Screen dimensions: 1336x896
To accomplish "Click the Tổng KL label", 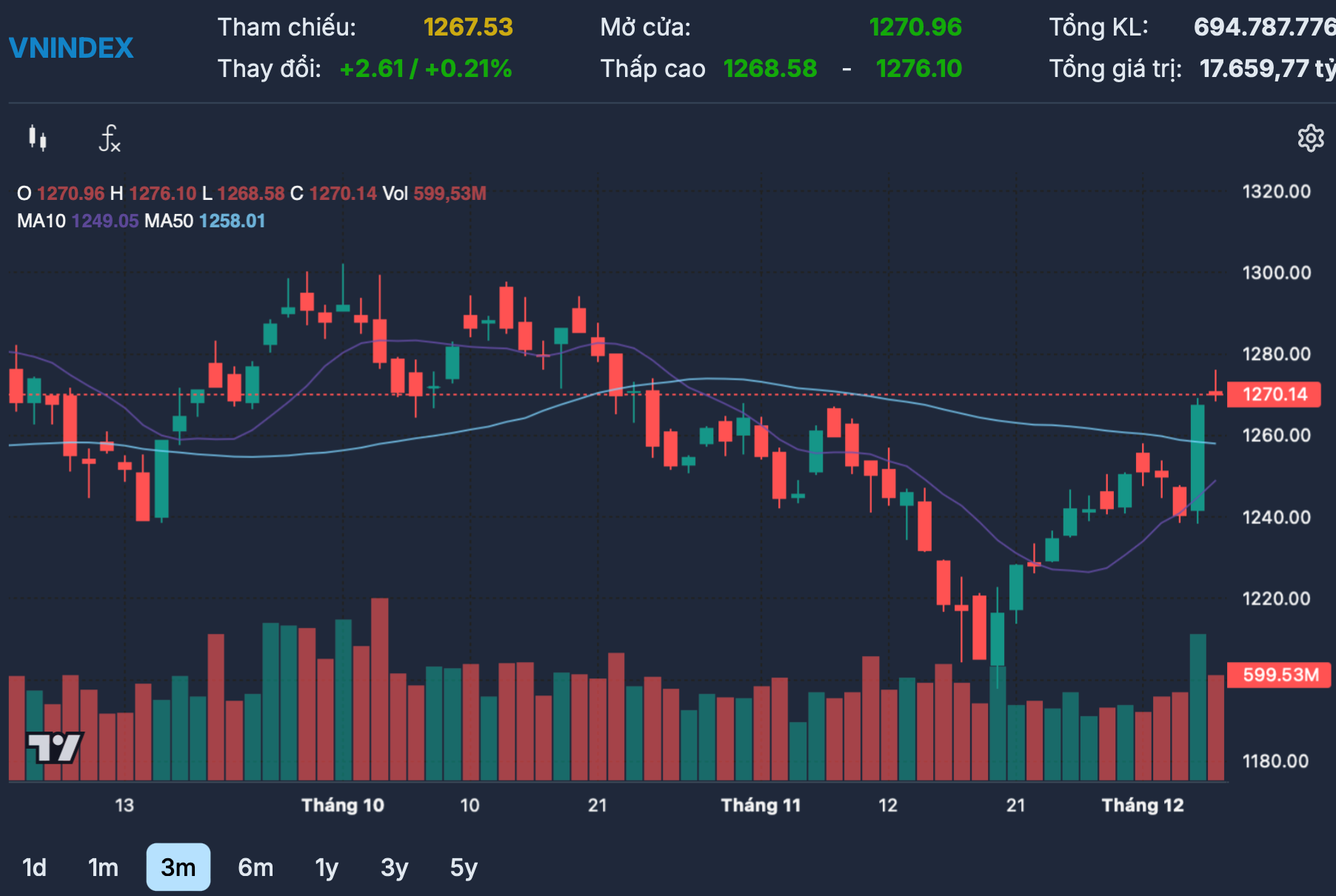I will [x=1099, y=27].
